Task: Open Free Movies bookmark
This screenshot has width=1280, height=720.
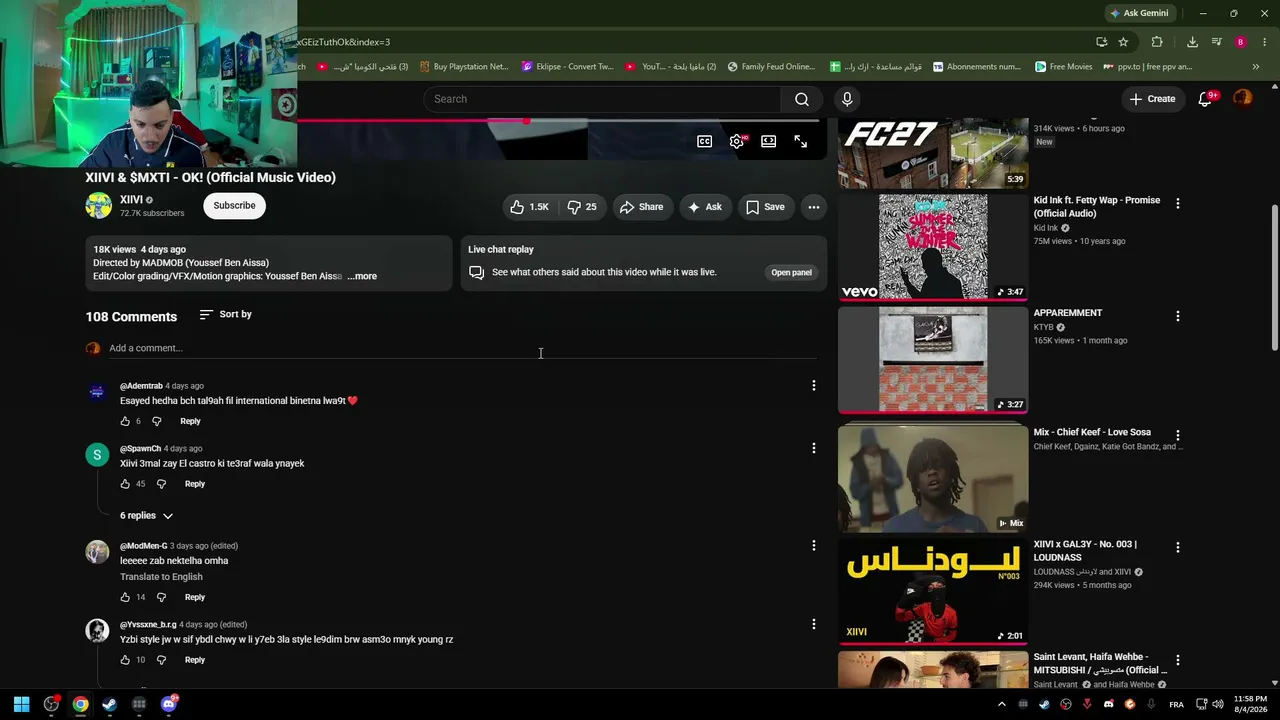Action: [1063, 67]
